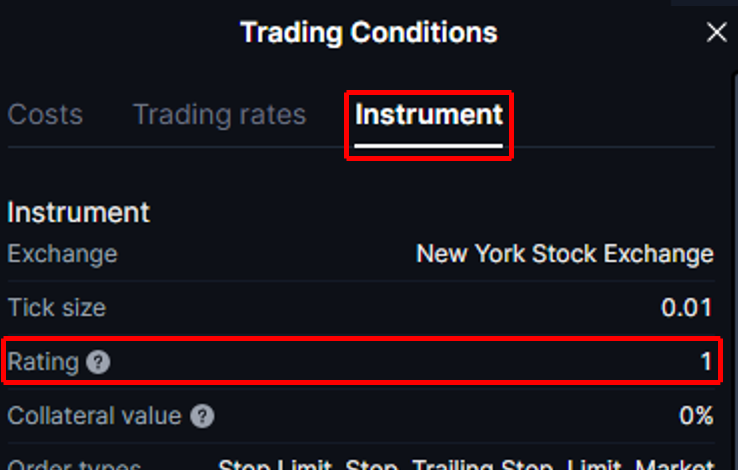Select the 0% collateral value figure
The image size is (738, 470).
[696, 416]
